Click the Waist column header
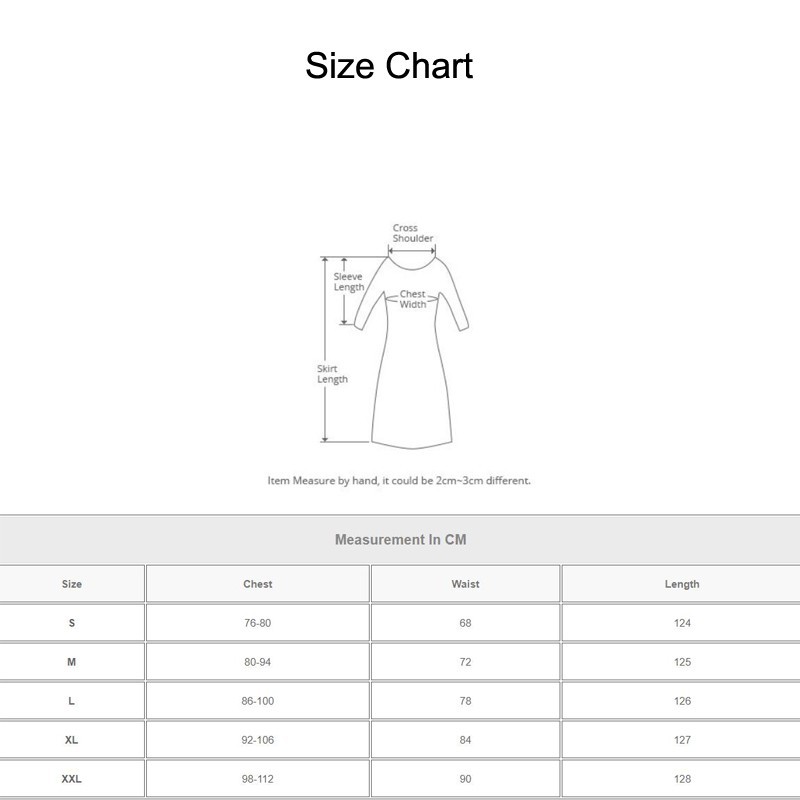 465,584
